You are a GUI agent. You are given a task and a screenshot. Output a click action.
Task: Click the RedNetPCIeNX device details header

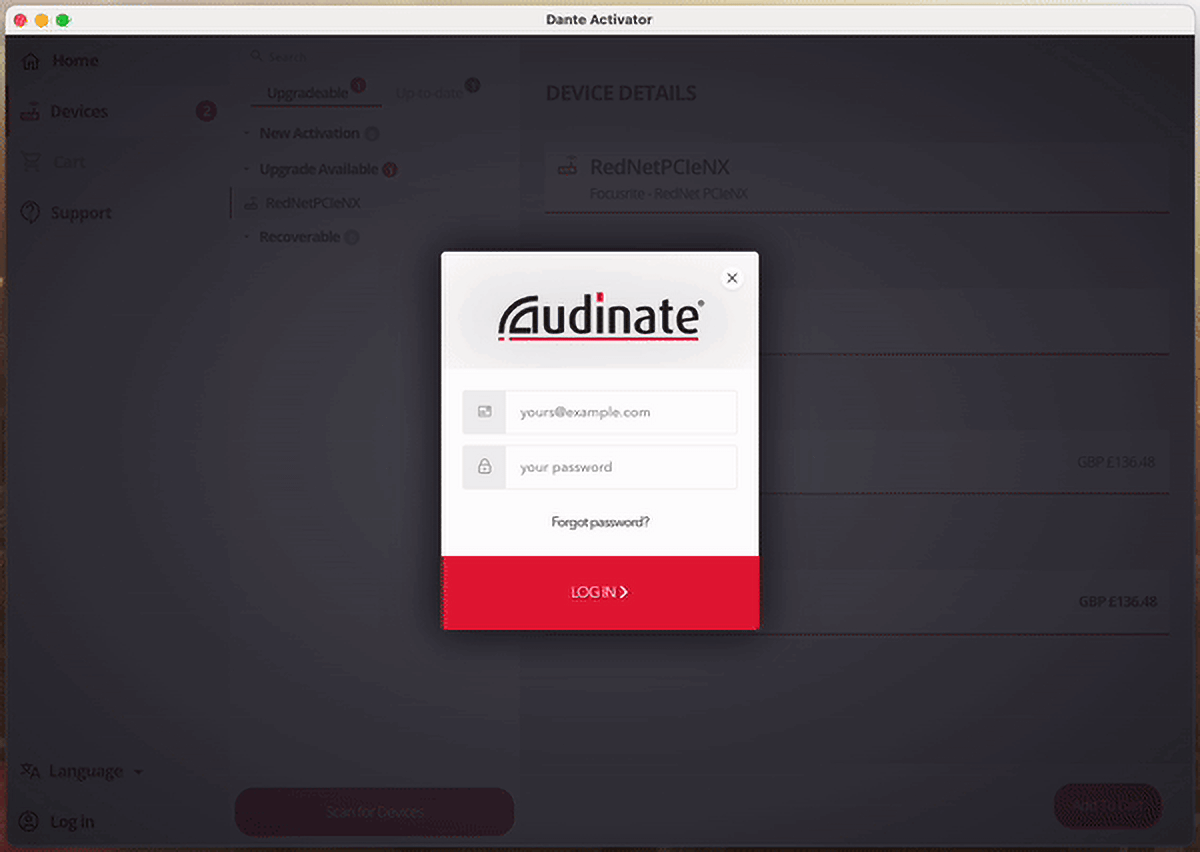857,177
